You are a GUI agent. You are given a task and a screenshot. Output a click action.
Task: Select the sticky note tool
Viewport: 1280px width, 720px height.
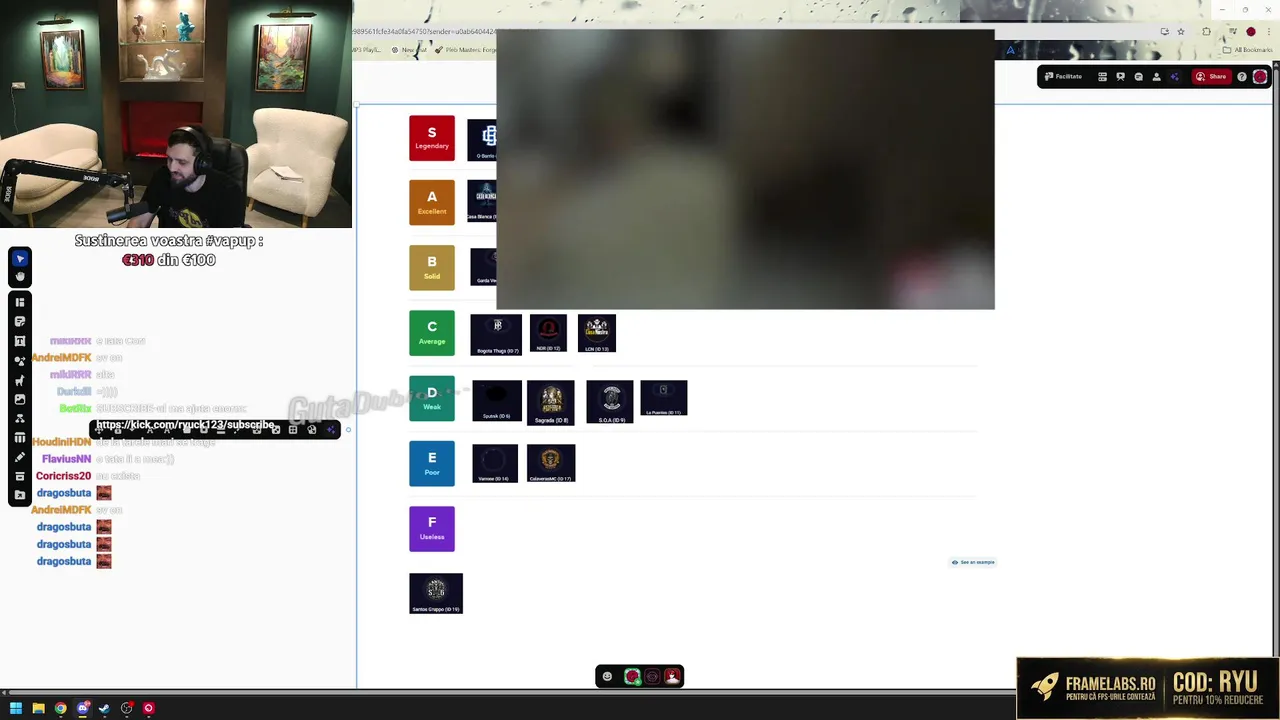click(x=20, y=321)
